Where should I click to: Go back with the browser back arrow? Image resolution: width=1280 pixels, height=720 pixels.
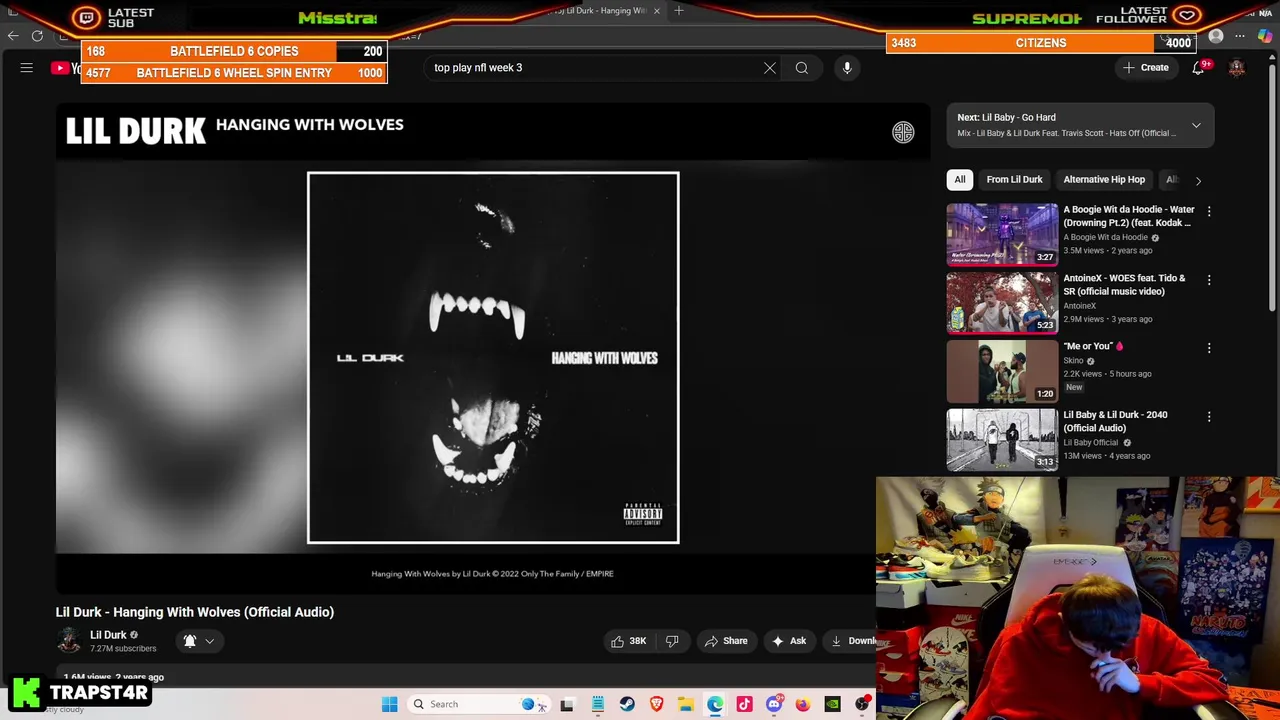click(13, 36)
